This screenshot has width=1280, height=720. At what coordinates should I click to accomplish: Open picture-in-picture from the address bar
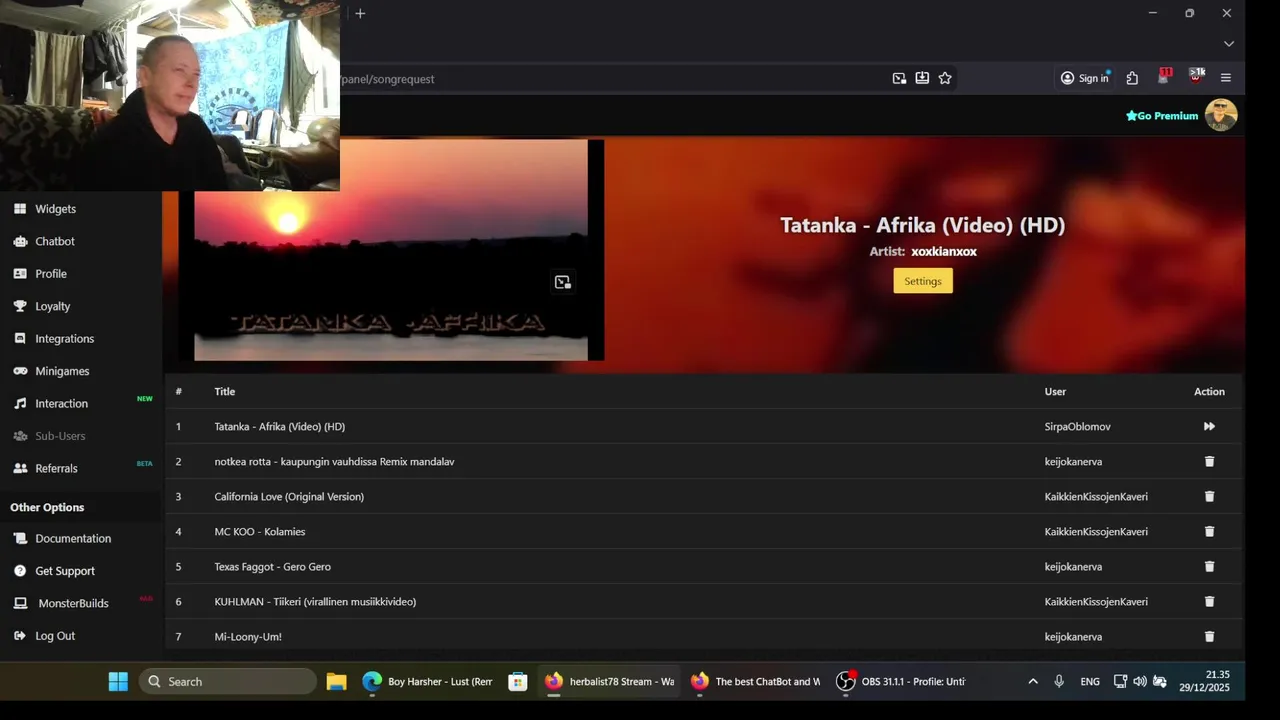(x=899, y=78)
